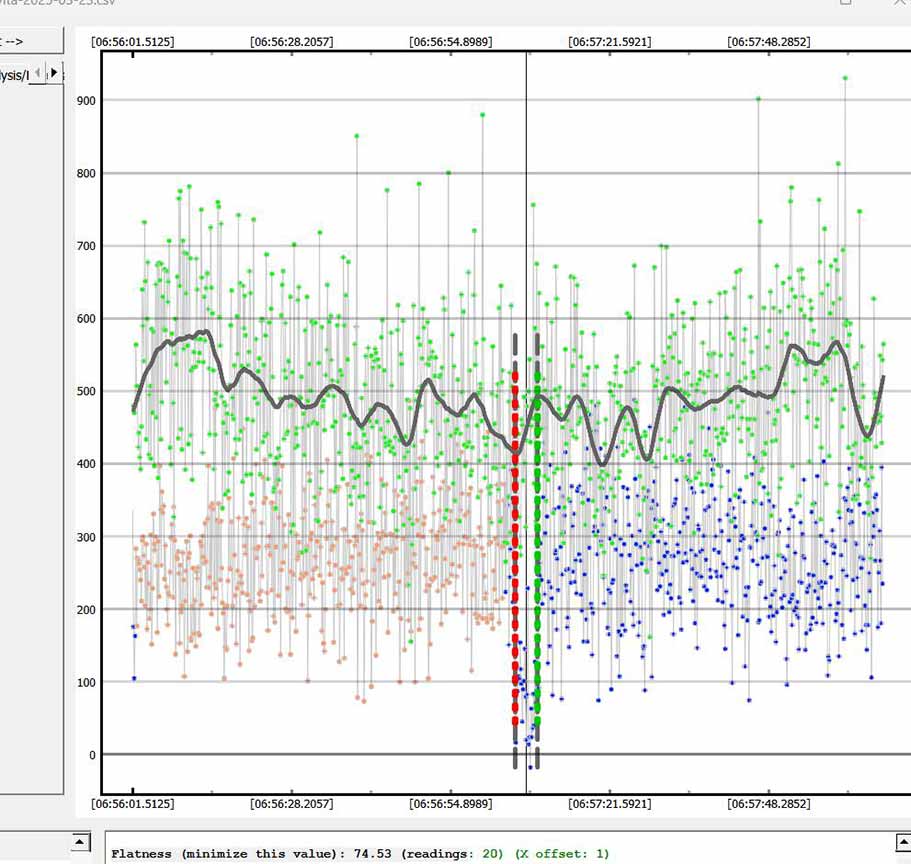Click scroll-up arrow of lower-left panel scrollbar
This screenshot has width=911, height=864.
click(x=80, y=842)
